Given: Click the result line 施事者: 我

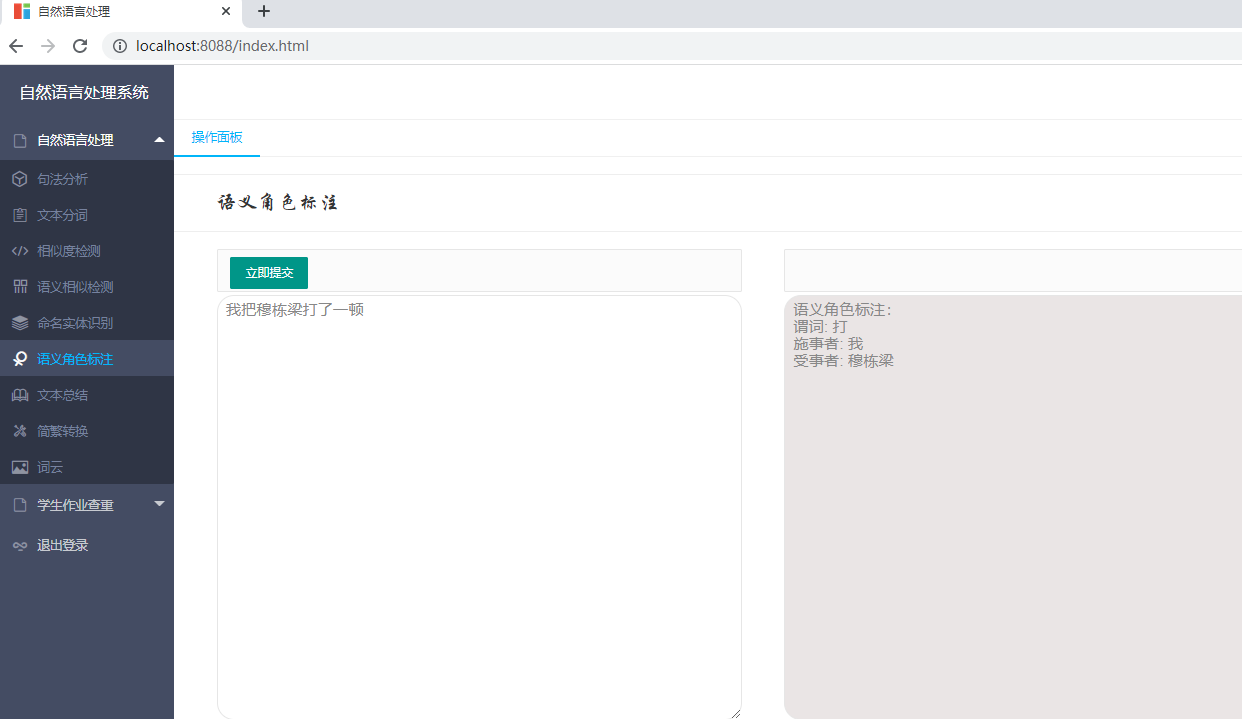Looking at the screenshot, I should (828, 344).
